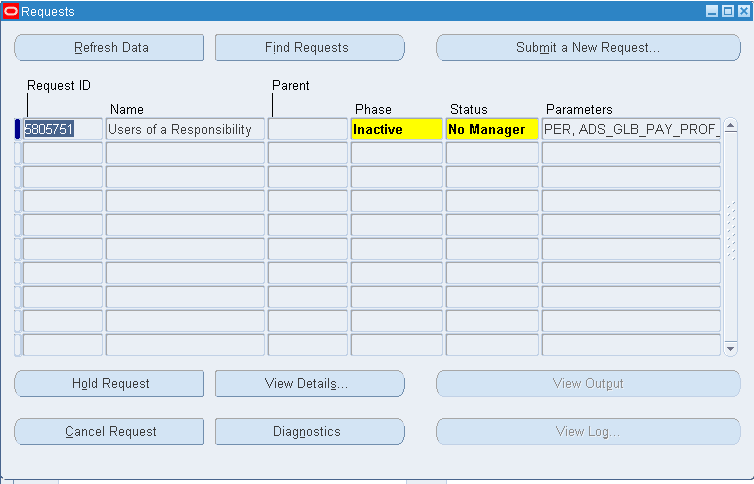Click the yellow Inactive phase cell
The image size is (754, 484).
[396, 129]
